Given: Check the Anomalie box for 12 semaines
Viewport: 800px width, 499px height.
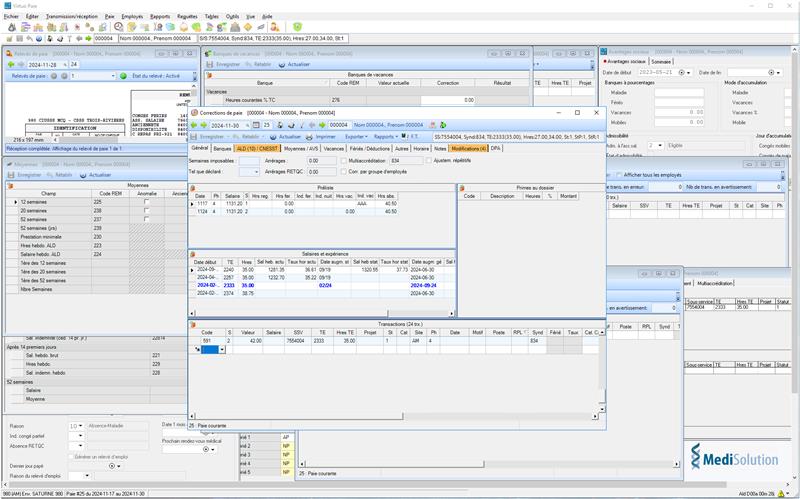Looking at the screenshot, I should click(x=147, y=202).
